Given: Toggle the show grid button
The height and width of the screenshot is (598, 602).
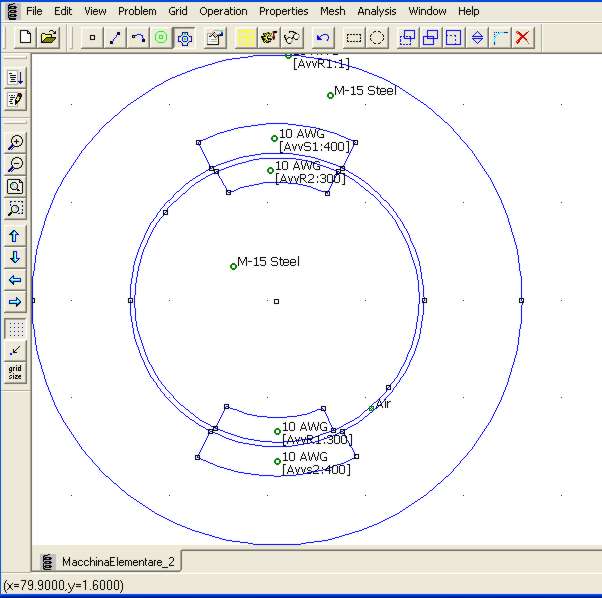Looking at the screenshot, I should click(x=15, y=328).
